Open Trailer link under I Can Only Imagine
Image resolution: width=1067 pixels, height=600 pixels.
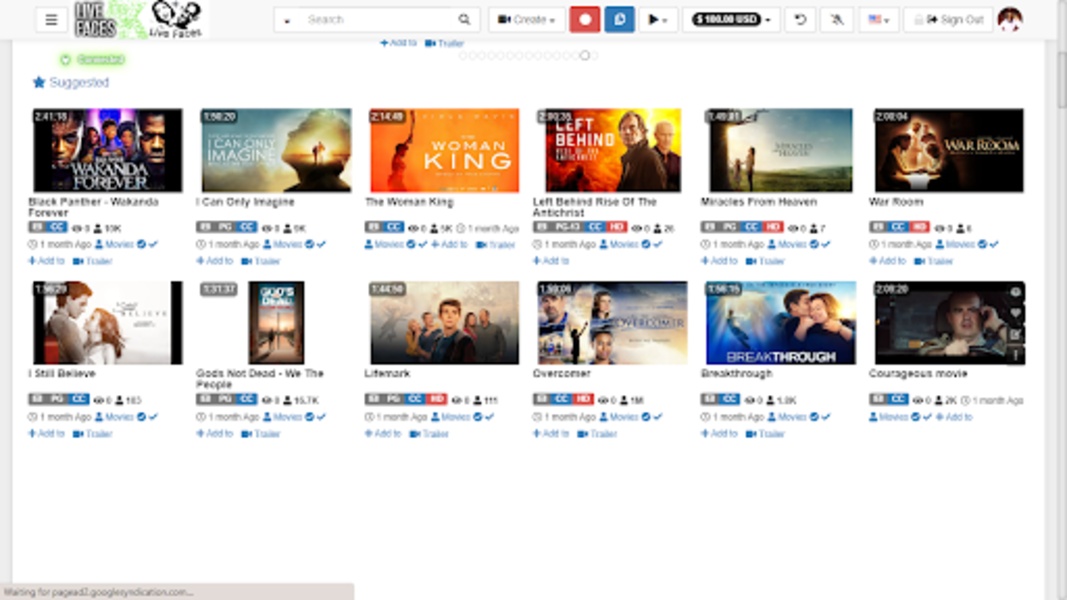click(x=261, y=261)
